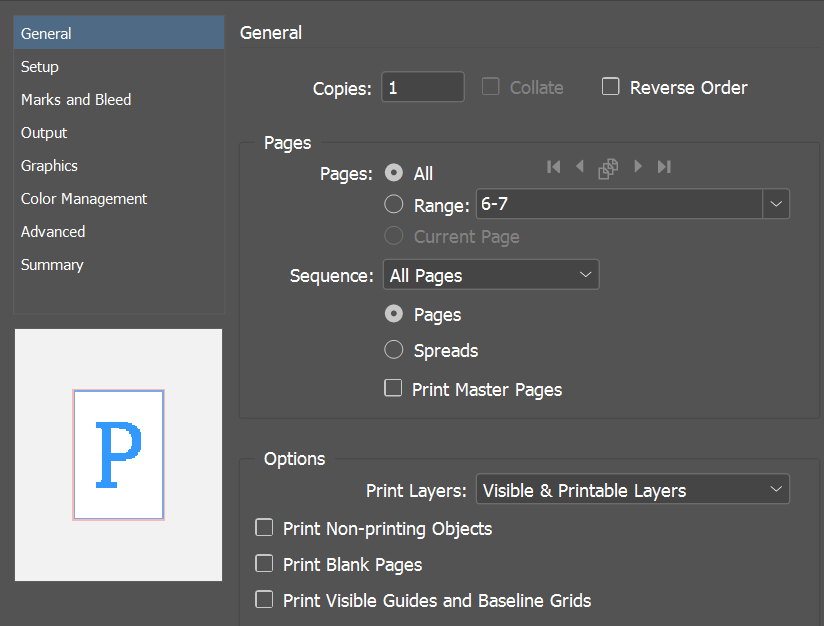Image resolution: width=824 pixels, height=626 pixels.
Task: Toggle Print Non-printing Objects
Action: [x=264, y=527]
